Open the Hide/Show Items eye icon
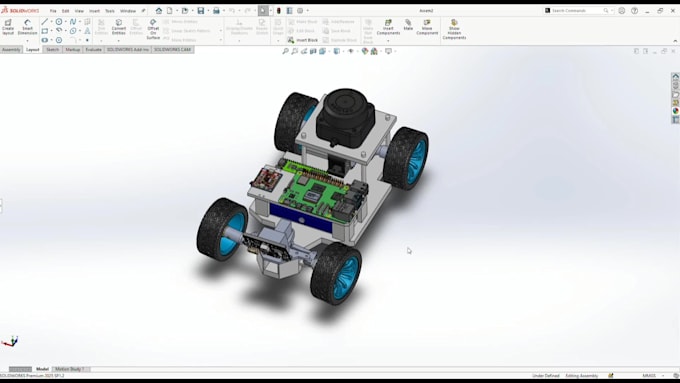Viewport: 680px width, 383px height. click(351, 51)
